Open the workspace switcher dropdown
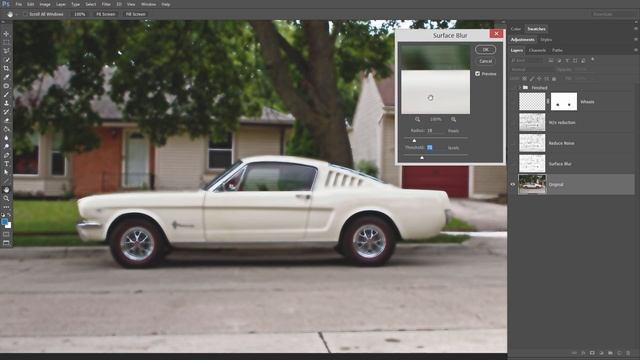Viewport: 640px width, 360px height. (613, 14)
